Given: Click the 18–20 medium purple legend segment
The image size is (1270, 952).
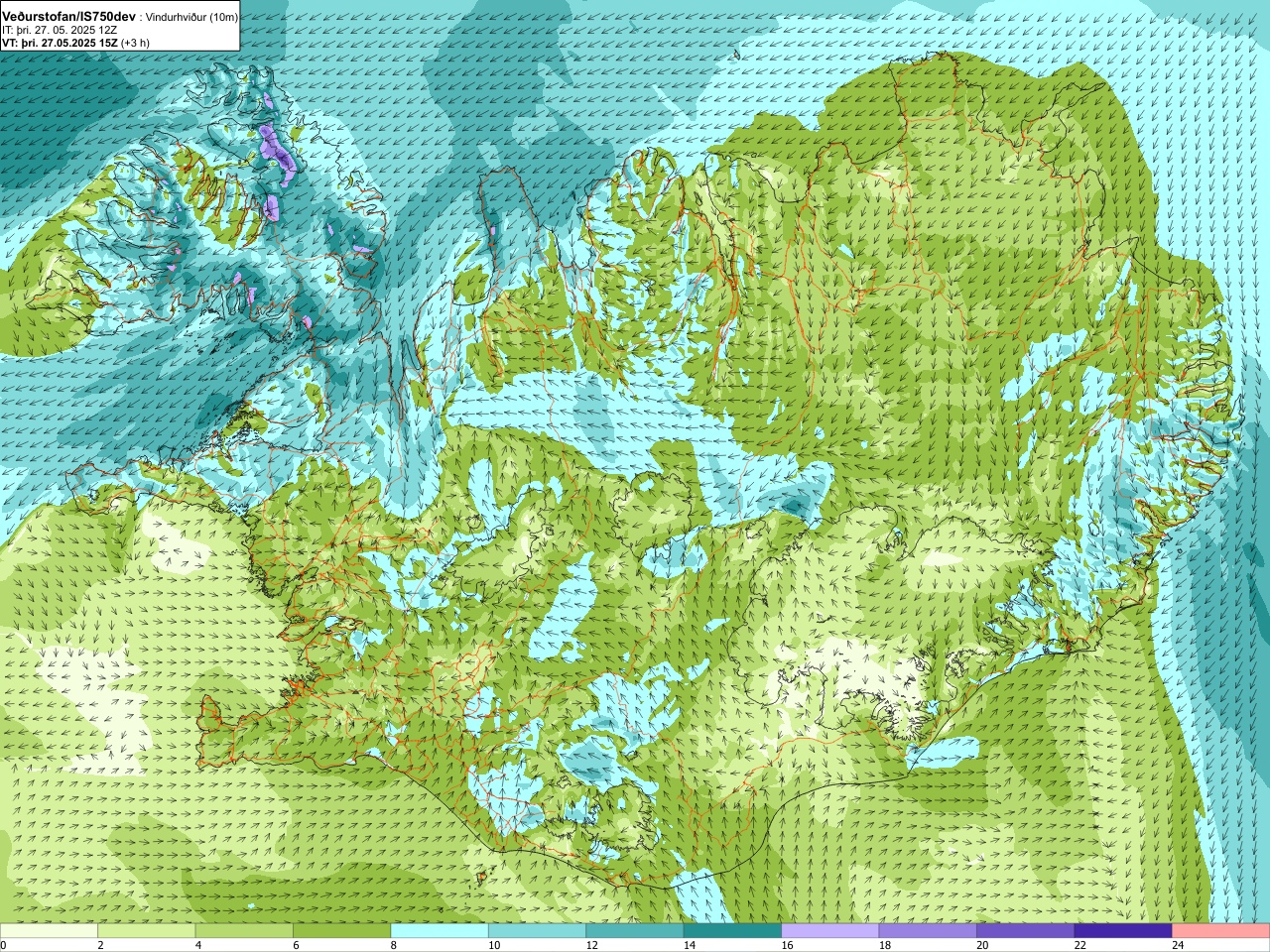Looking at the screenshot, I should pos(928,931).
